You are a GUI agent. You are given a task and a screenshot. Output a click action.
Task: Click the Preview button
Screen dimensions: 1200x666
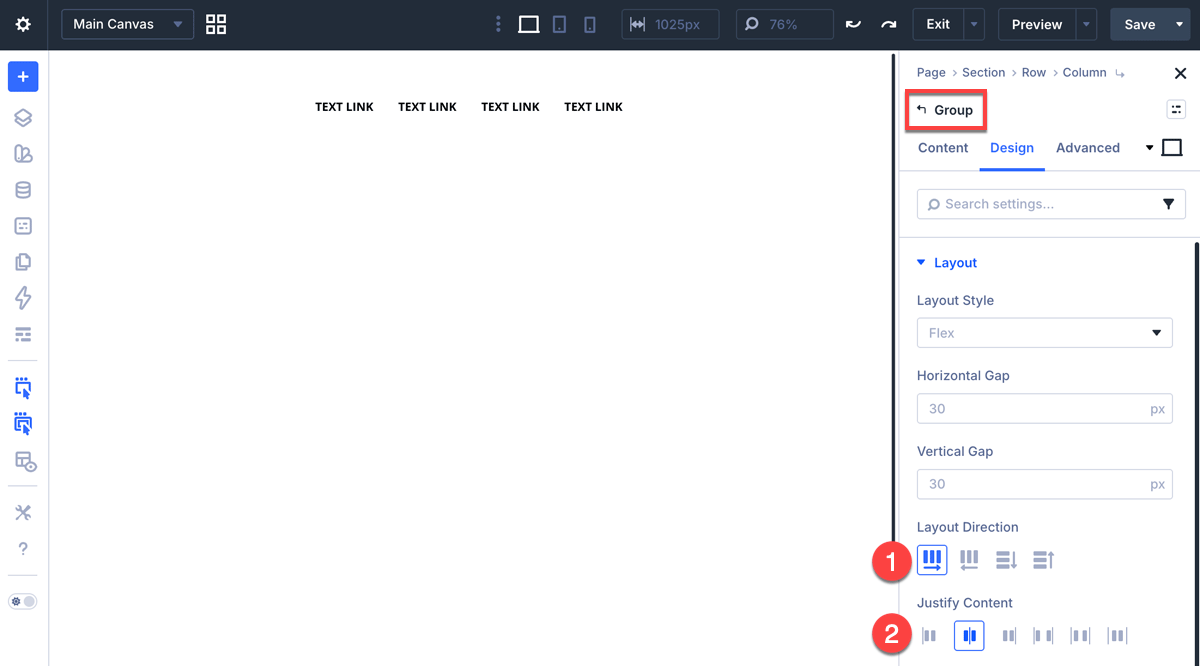tap(1036, 24)
